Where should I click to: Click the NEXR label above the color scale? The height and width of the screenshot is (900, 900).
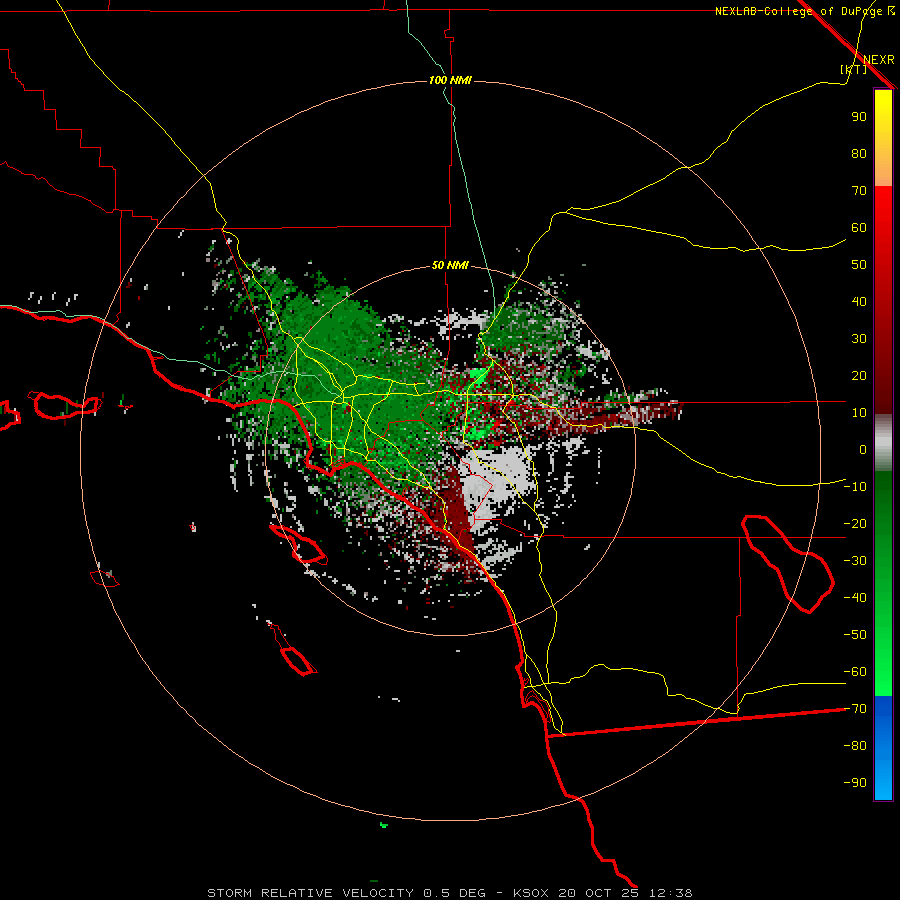(x=878, y=60)
